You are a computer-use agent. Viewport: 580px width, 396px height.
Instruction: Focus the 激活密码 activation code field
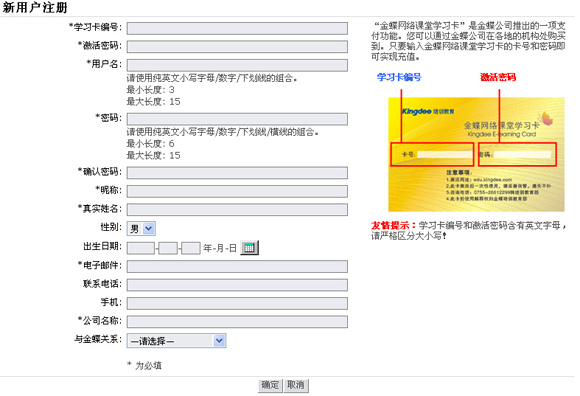click(x=237, y=47)
